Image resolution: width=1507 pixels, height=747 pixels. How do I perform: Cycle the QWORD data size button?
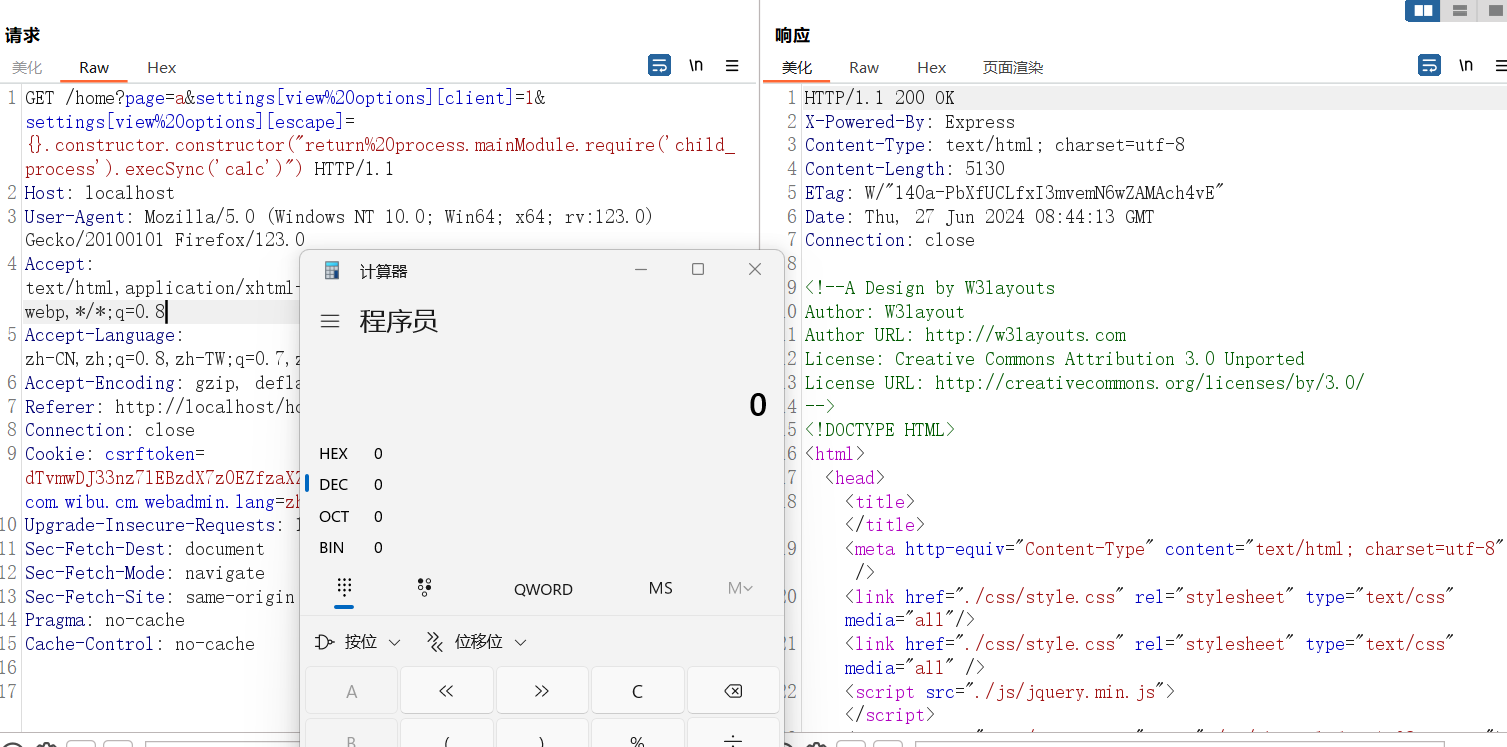pyautogui.click(x=543, y=589)
